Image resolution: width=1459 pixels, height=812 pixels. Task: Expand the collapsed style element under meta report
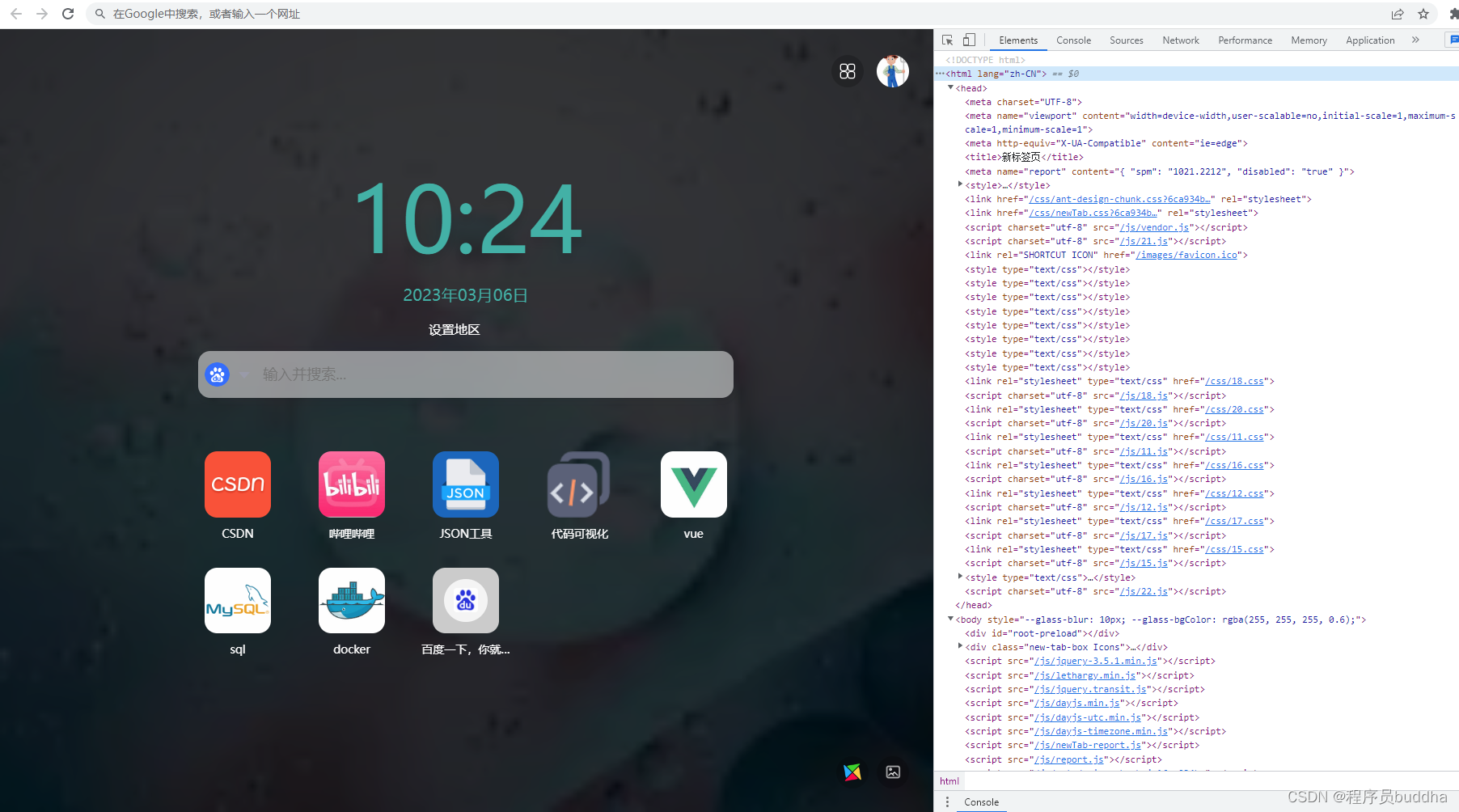pyautogui.click(x=960, y=185)
